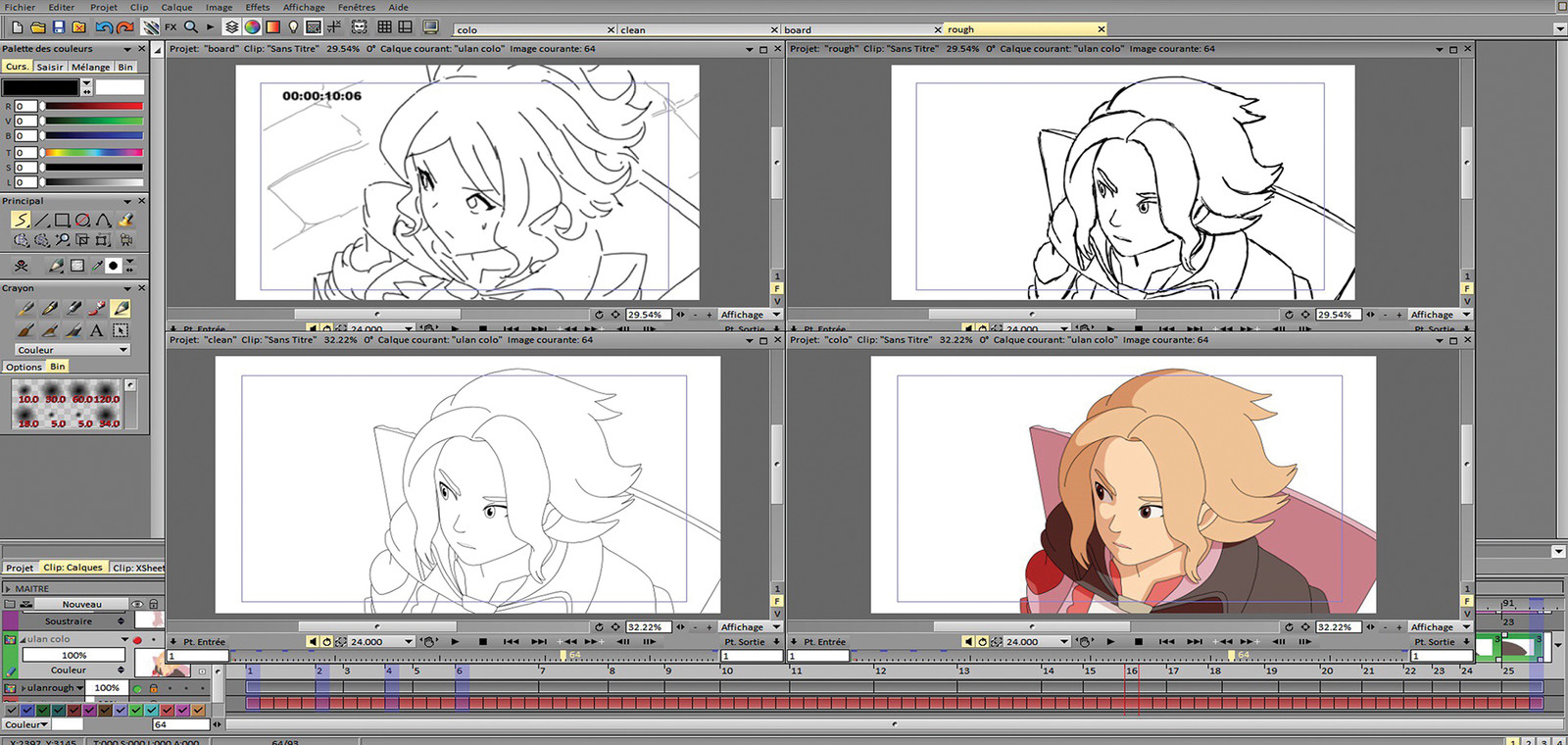Viewport: 1568px width, 745px height.
Task: Click the red R channel slider
Action: tap(92, 106)
